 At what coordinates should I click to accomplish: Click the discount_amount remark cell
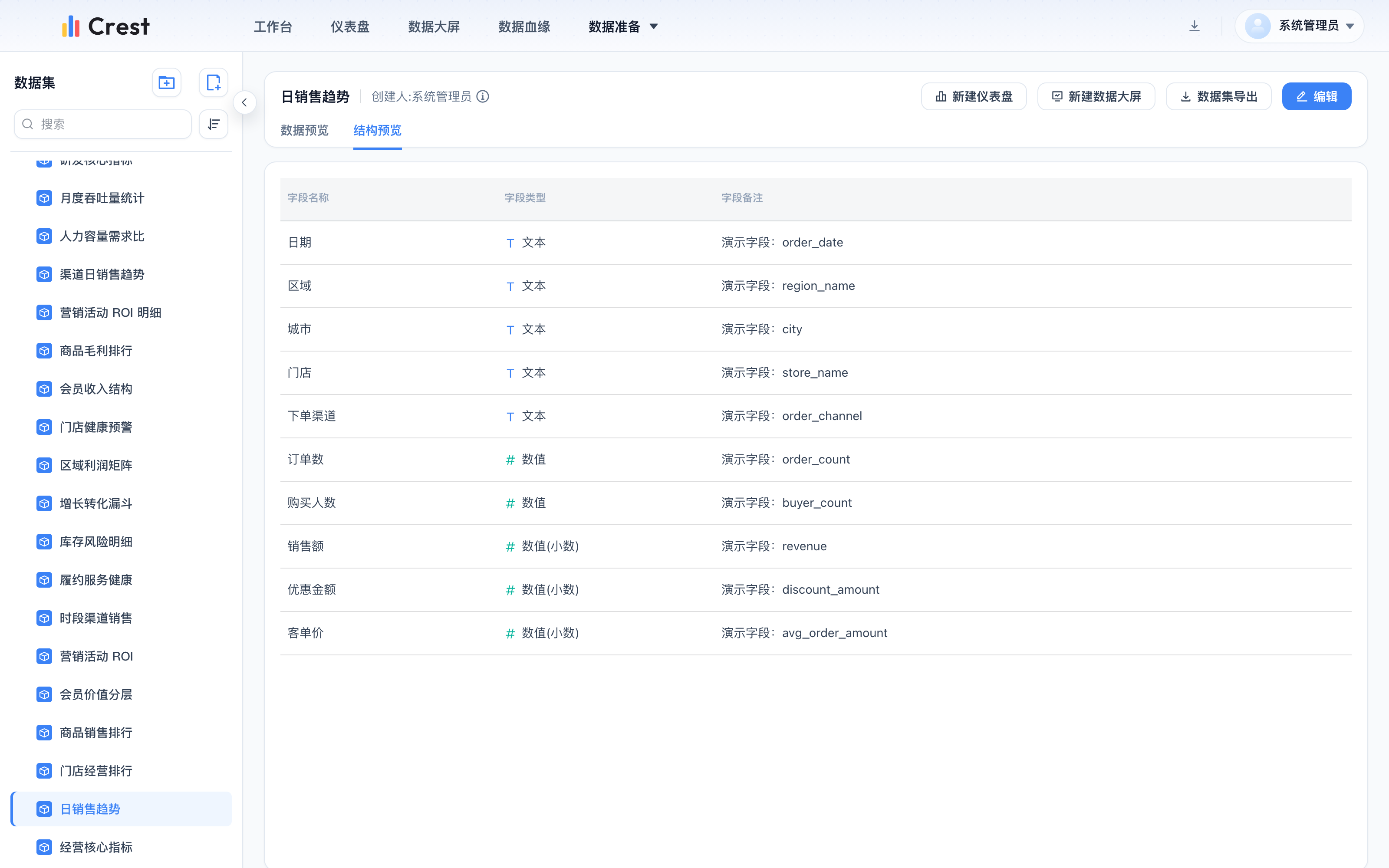pyautogui.click(x=800, y=589)
